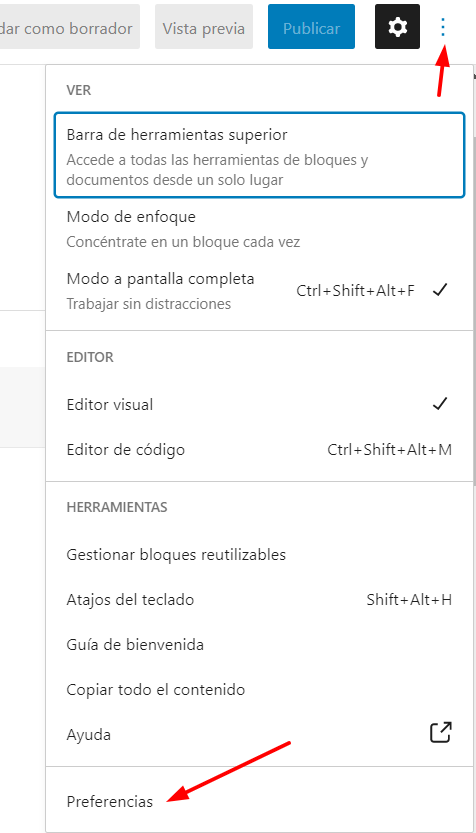The height and width of the screenshot is (833, 476).
Task: Turn on Modo de enfoque
Action: tap(259, 229)
